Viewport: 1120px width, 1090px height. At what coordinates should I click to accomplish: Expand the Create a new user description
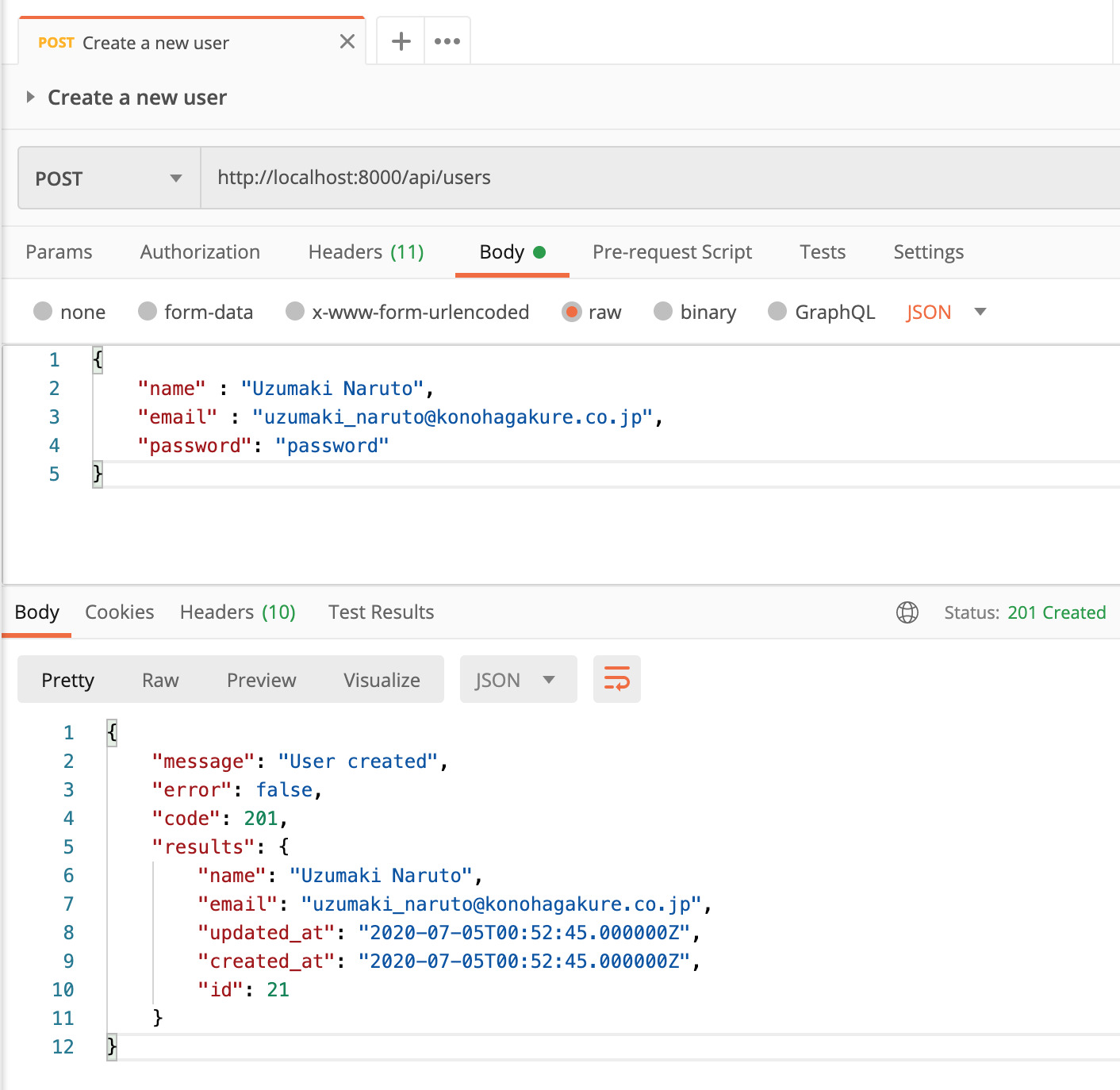30,97
